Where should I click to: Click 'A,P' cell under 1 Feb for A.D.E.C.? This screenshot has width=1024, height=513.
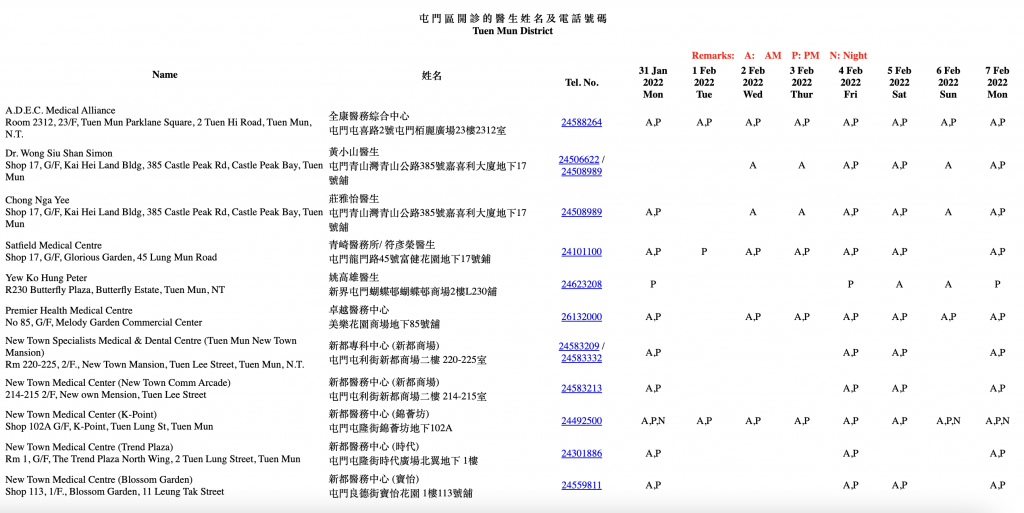point(704,122)
